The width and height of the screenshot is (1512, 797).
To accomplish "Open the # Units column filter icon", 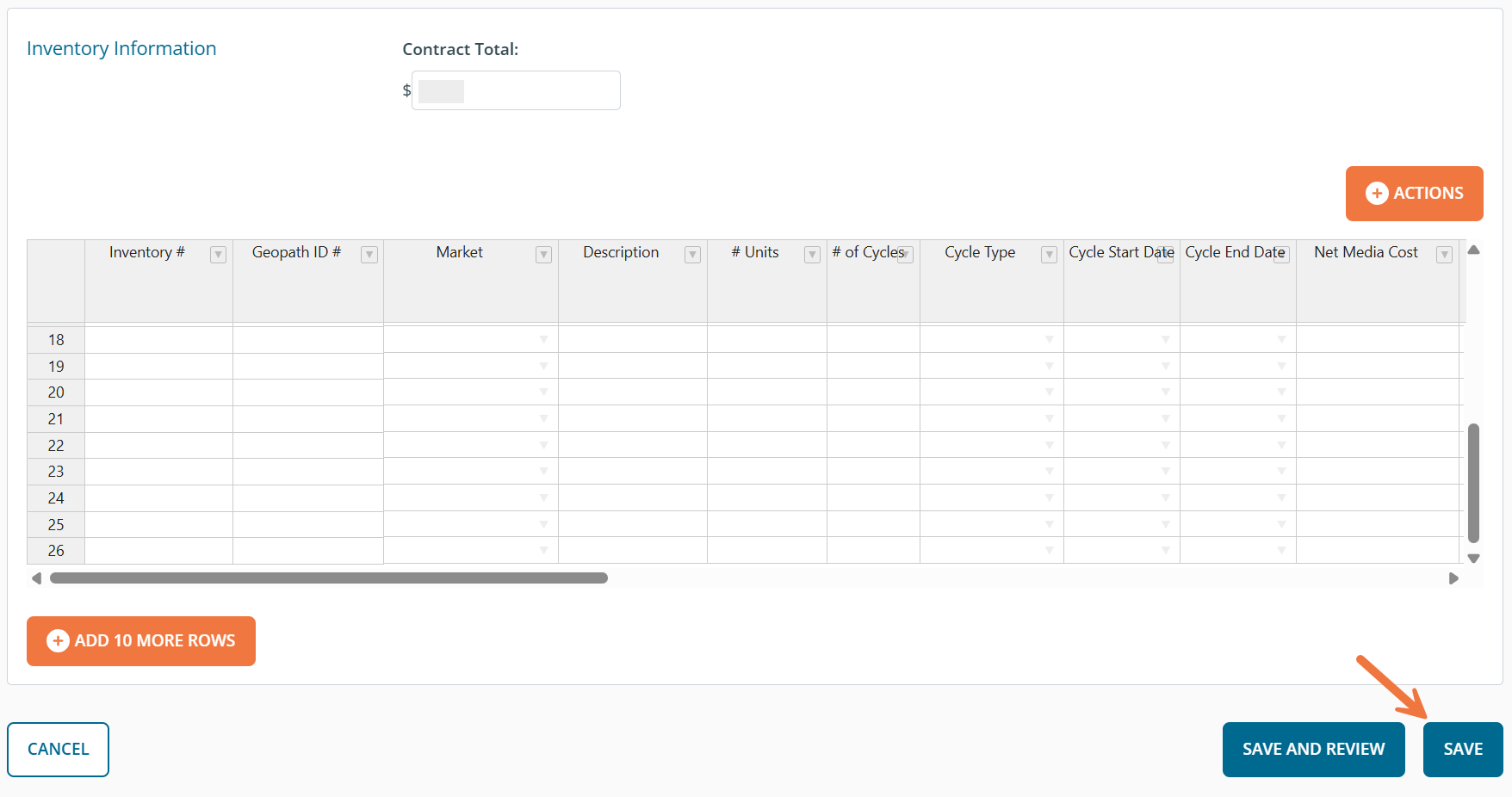I will [x=812, y=255].
